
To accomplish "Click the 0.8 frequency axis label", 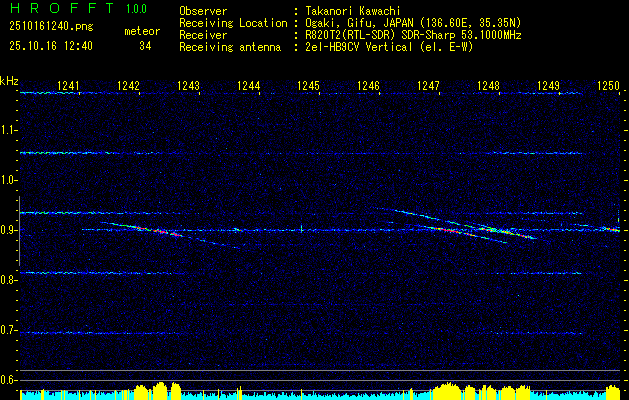I will pos(8,280).
